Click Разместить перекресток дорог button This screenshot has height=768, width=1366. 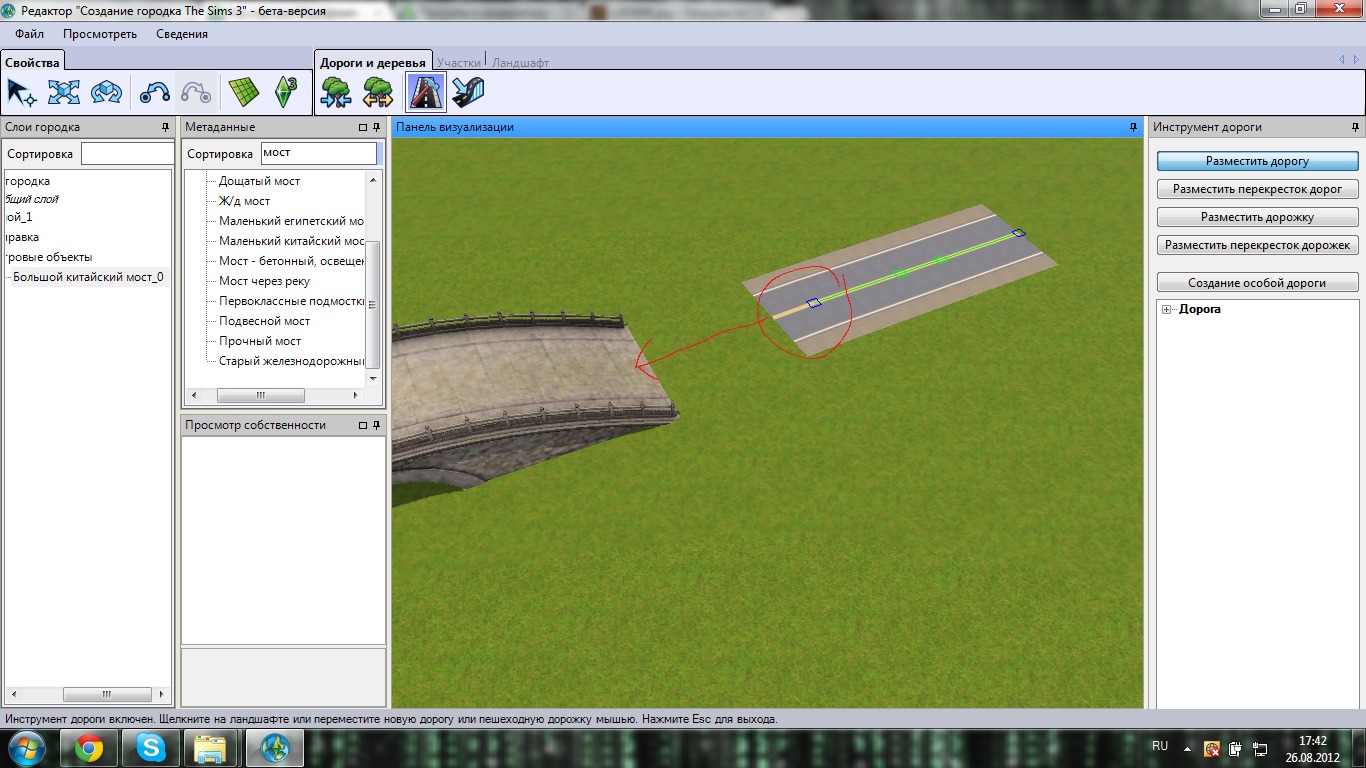[1257, 189]
